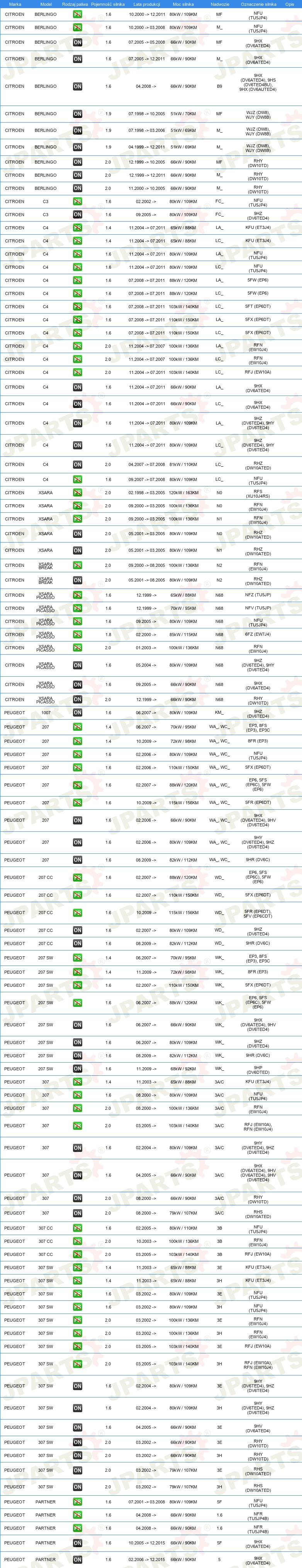Click diesel ON icon in Xsara Picasso RHY row
302x1568 pixels.
(77, 700)
